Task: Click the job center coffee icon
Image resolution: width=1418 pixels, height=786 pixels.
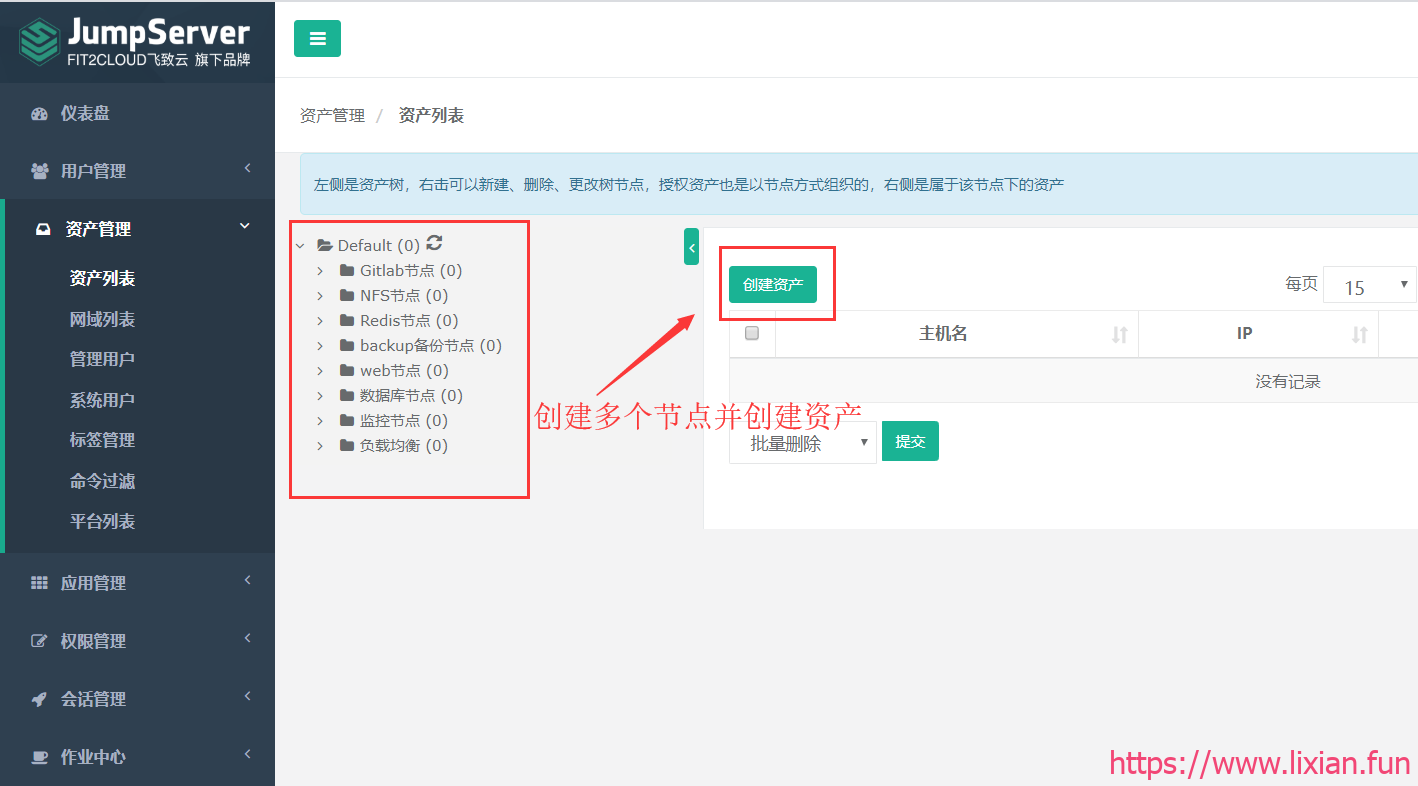Action: [40, 757]
